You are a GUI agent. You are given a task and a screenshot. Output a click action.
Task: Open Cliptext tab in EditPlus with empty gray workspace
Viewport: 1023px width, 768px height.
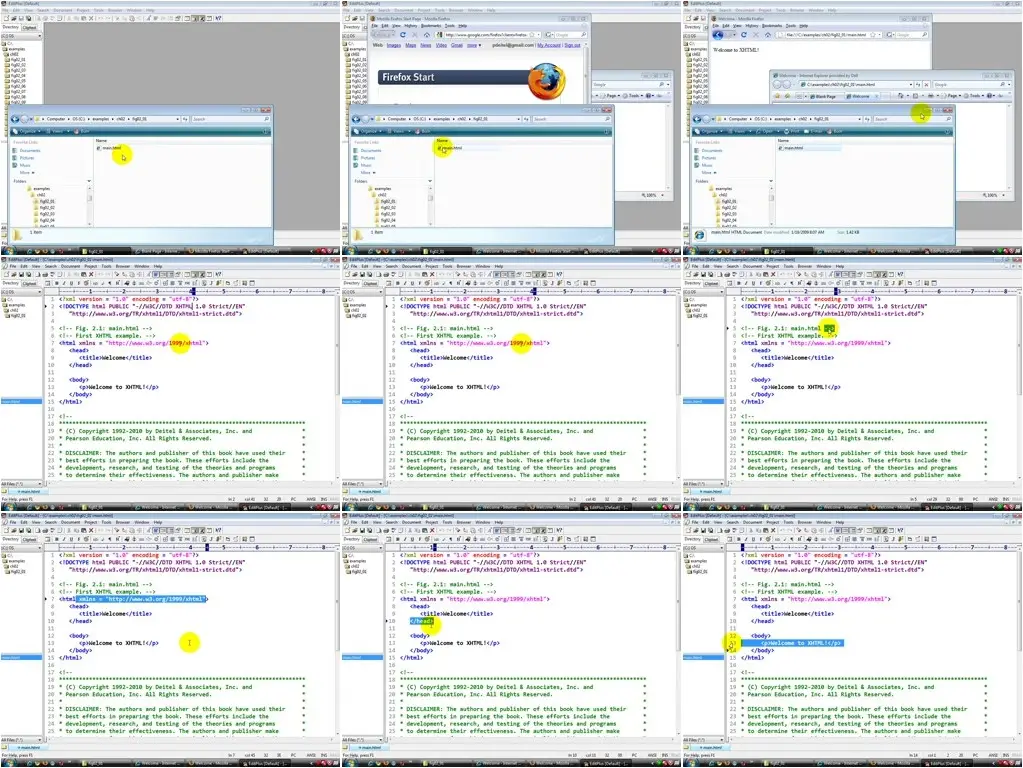[29, 27]
